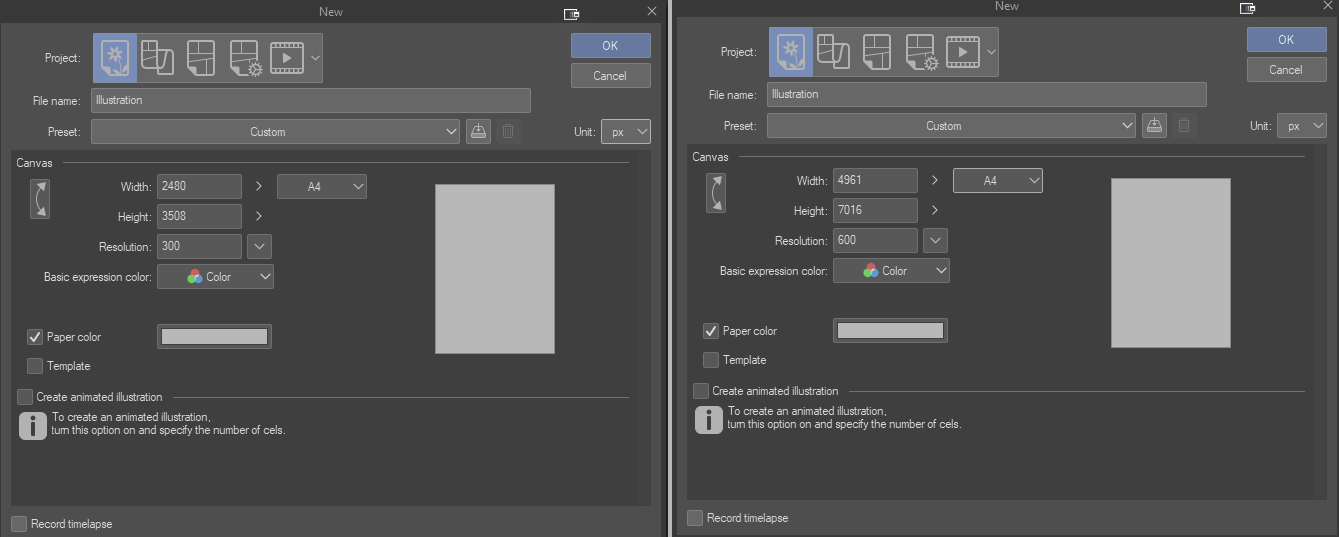Click Resolution field showing 300
The width and height of the screenshot is (1339, 537).
tap(199, 246)
